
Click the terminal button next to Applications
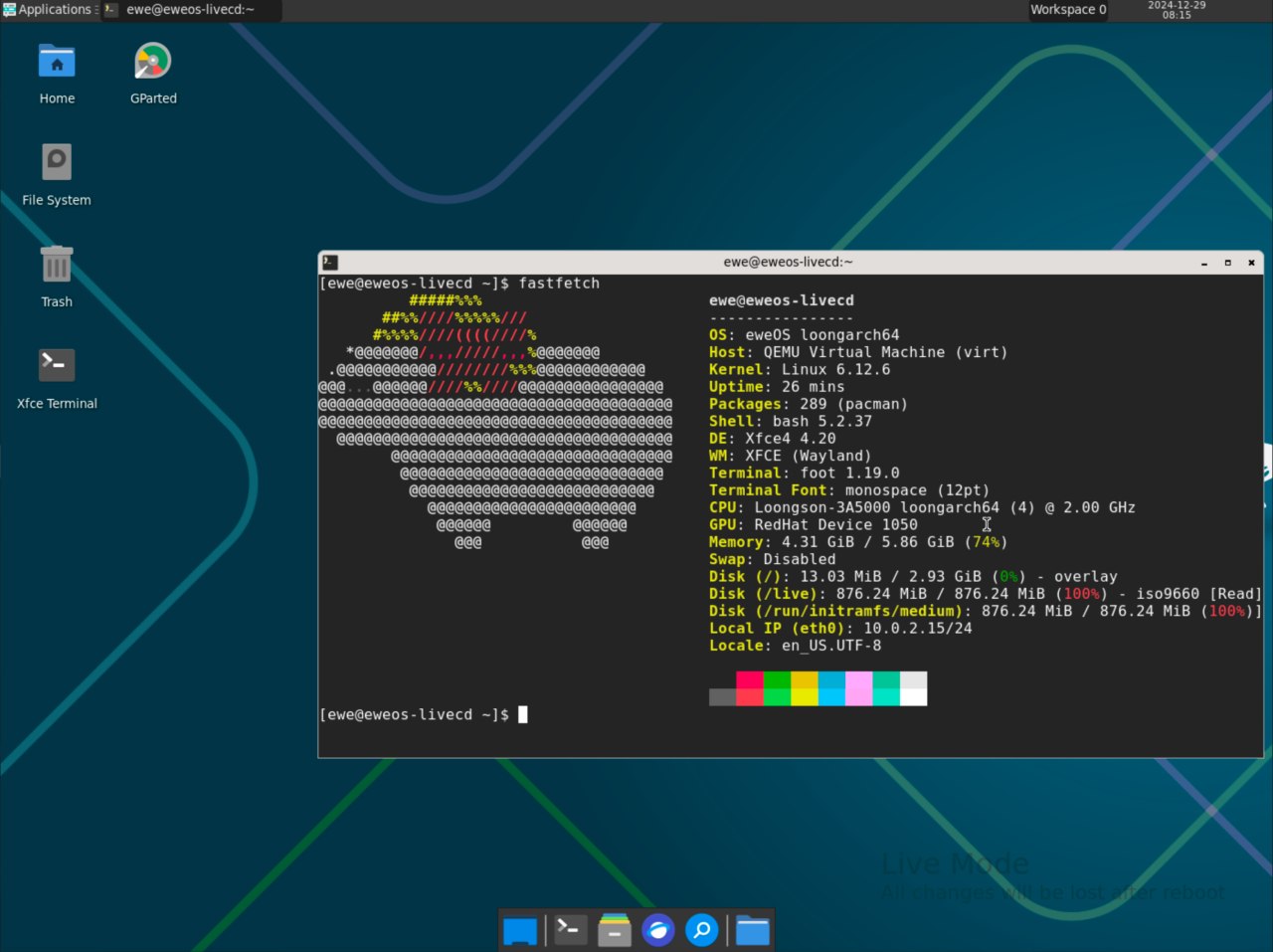[x=109, y=9]
